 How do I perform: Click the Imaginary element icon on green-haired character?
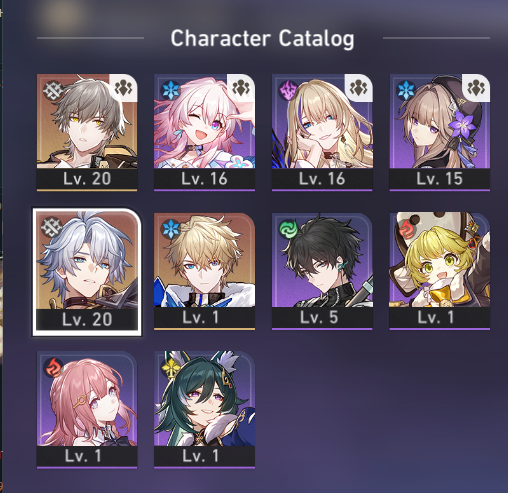click(171, 367)
